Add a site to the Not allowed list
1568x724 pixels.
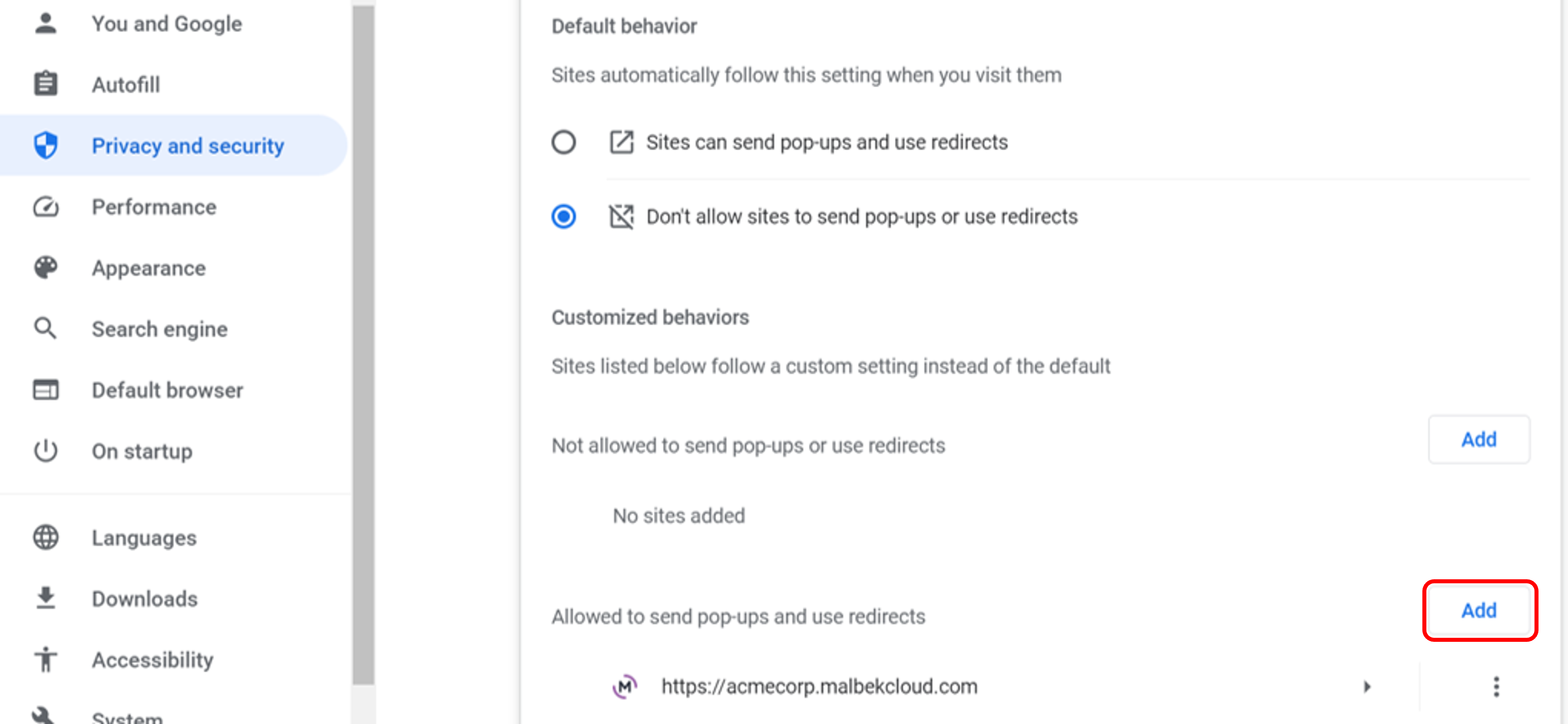[1479, 439]
